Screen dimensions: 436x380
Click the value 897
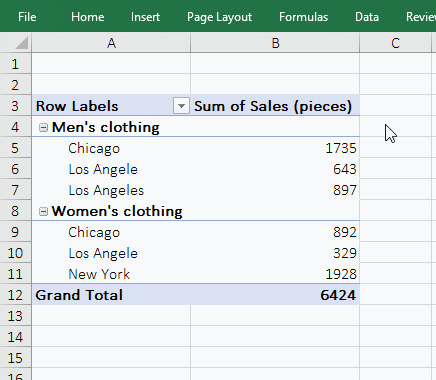click(x=345, y=190)
